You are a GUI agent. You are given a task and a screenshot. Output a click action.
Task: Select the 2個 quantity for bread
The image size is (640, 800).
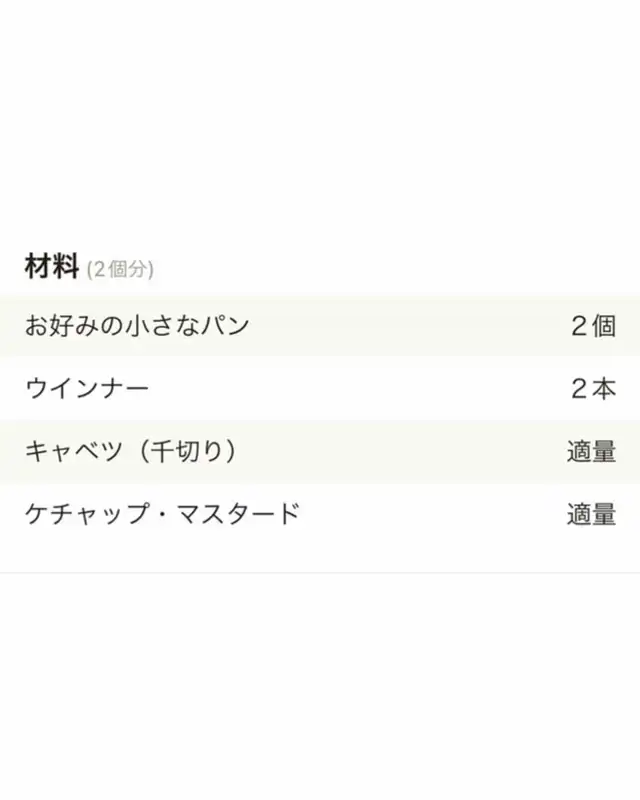click(x=594, y=326)
